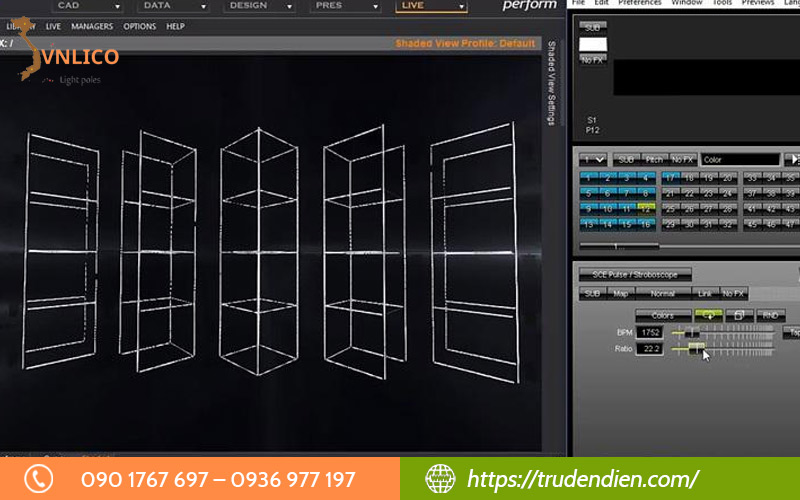
Task: Switch to the CAD mode tab
Action: coord(68,6)
